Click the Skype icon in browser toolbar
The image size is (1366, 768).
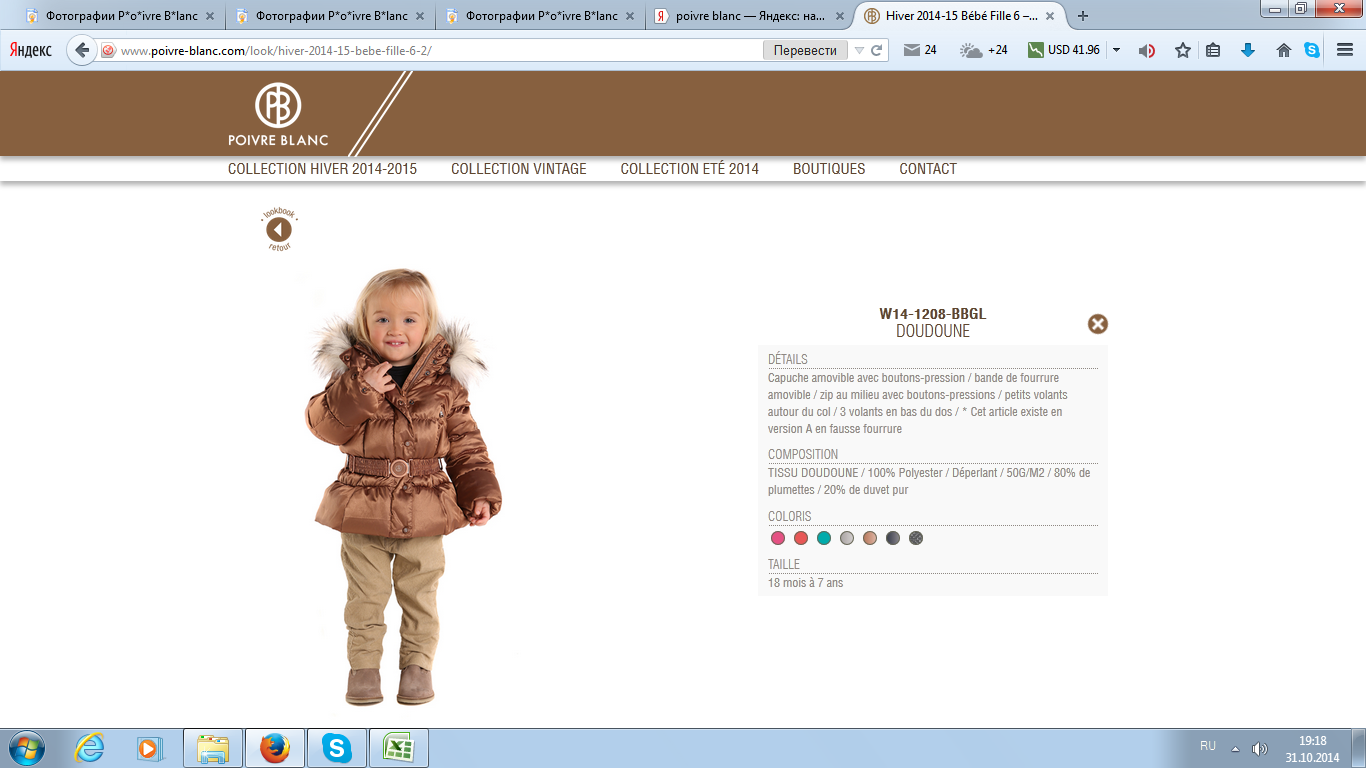pyautogui.click(x=1312, y=50)
